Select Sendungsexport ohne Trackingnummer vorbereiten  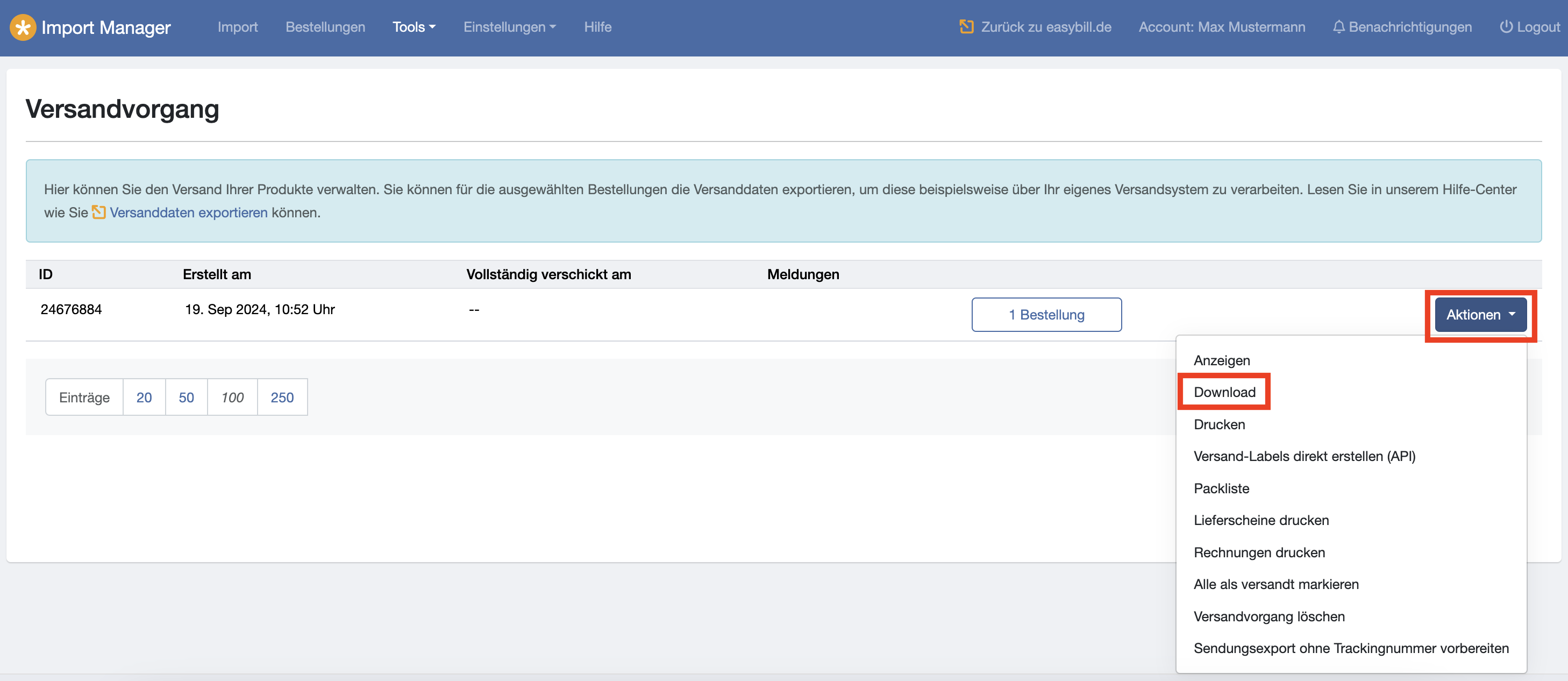(1351, 648)
